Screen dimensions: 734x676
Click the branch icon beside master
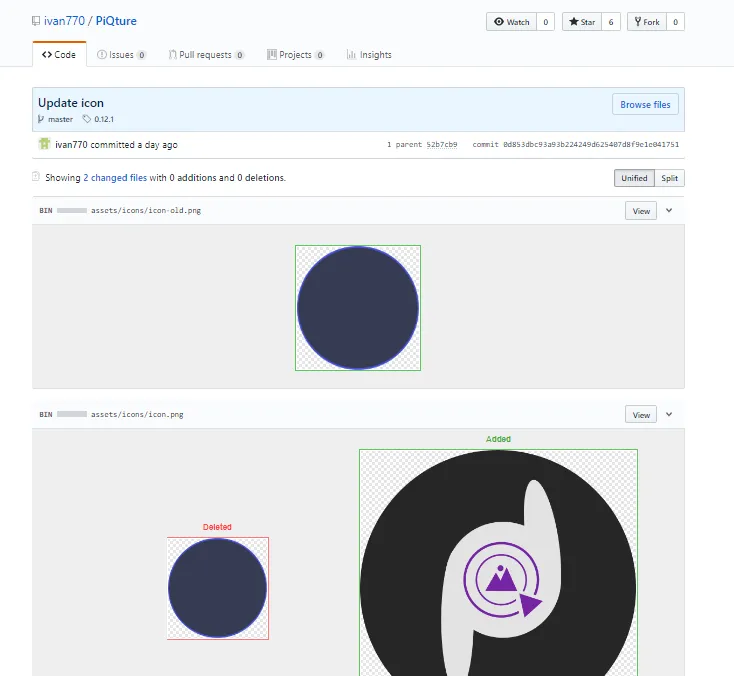(41, 119)
